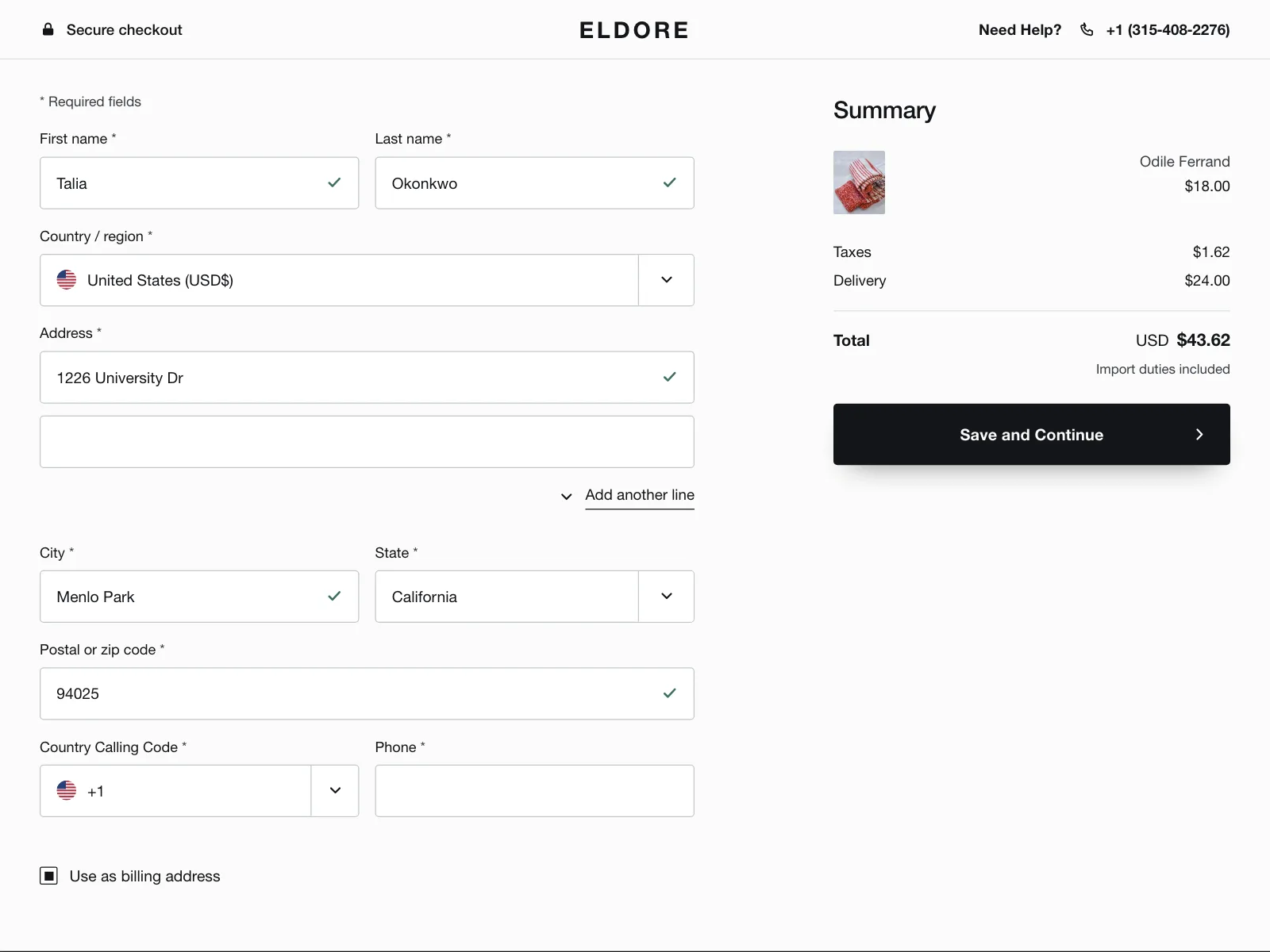Open the Country Calling Code dropdown arrow
The width and height of the screenshot is (1270, 952).
[335, 791]
